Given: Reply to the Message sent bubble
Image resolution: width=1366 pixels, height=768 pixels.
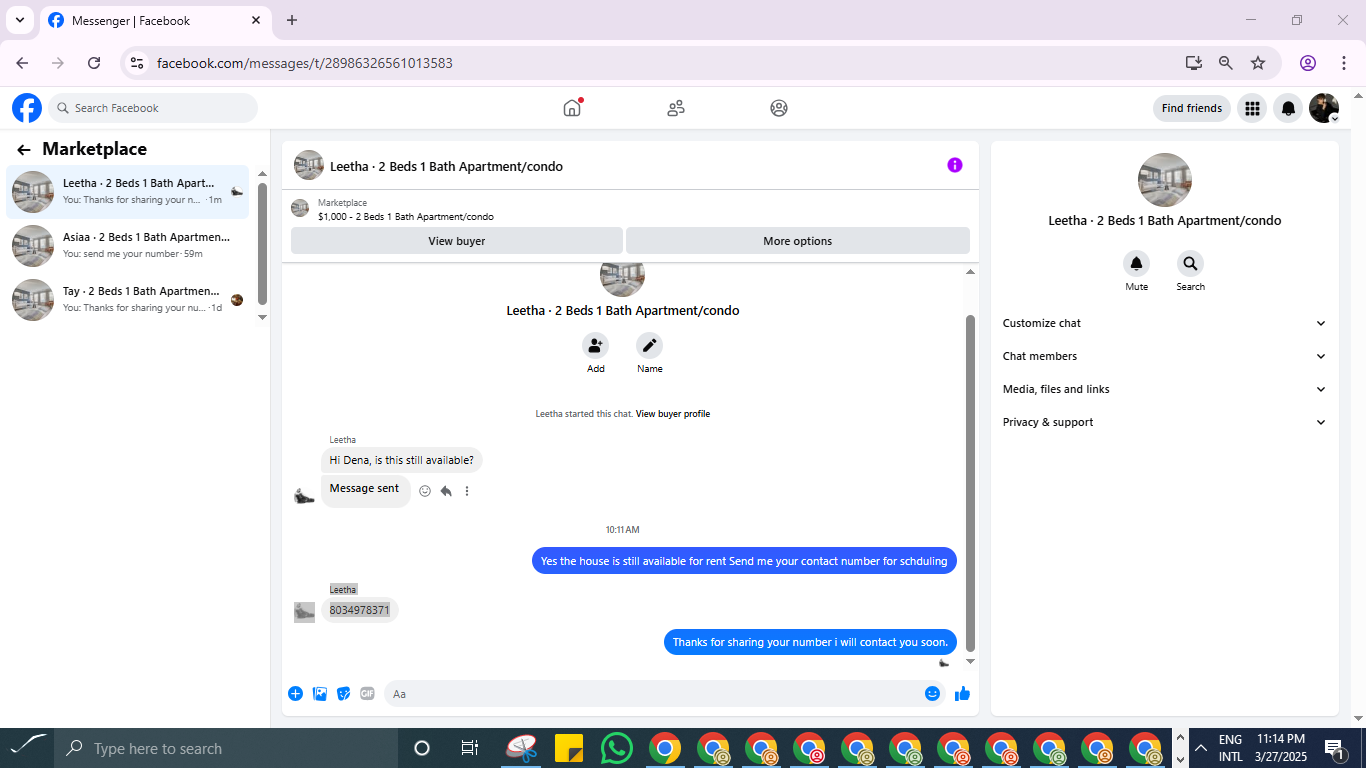Looking at the screenshot, I should coord(446,491).
